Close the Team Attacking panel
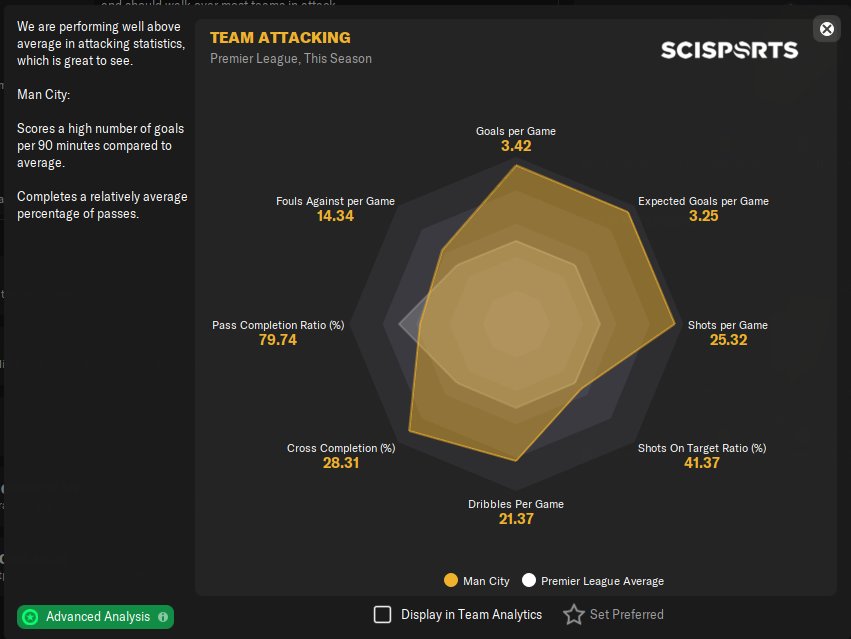The height and width of the screenshot is (639, 851). [x=827, y=29]
